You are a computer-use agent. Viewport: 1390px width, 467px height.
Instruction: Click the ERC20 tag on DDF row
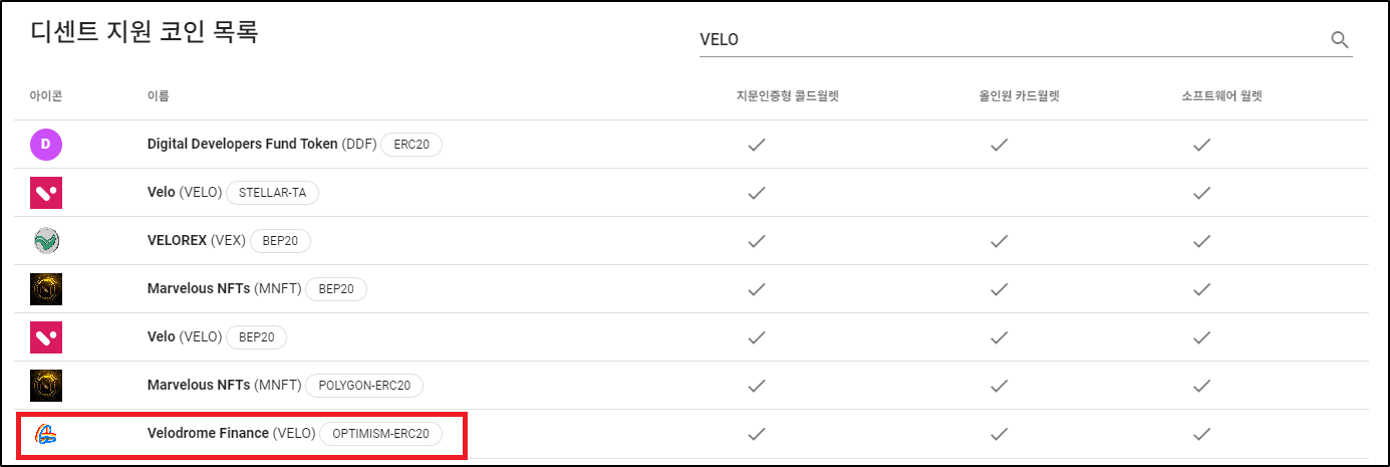(411, 145)
